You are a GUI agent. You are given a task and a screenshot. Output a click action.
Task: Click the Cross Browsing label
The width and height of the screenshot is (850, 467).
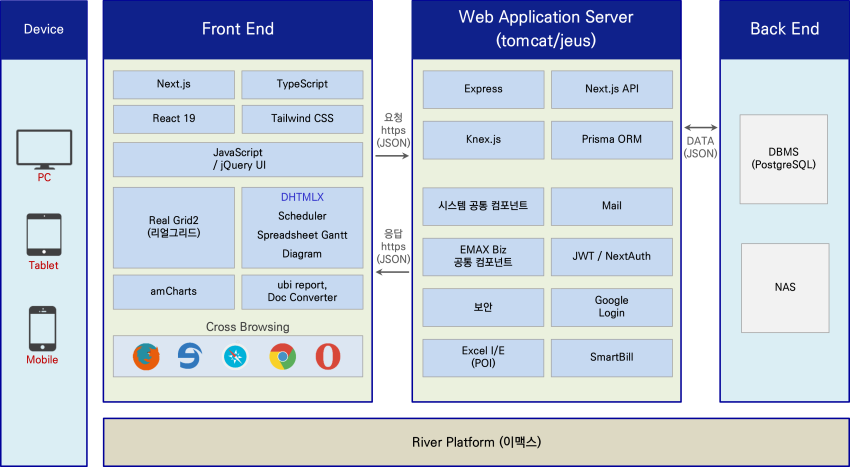248,327
